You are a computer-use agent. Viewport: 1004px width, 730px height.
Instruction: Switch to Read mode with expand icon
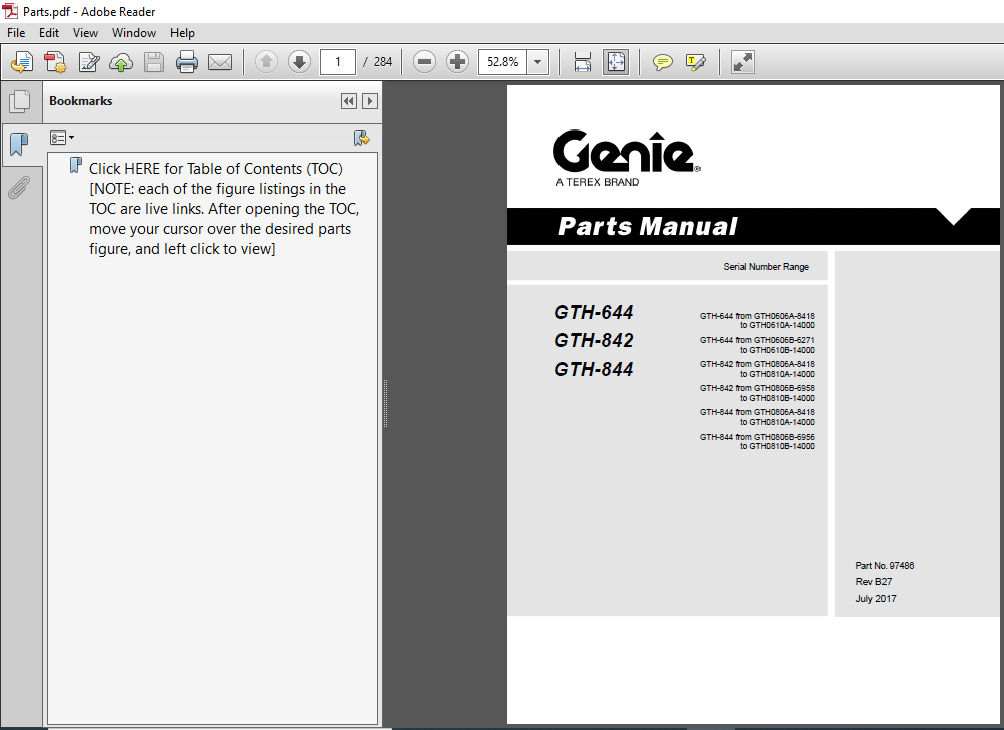pos(743,62)
